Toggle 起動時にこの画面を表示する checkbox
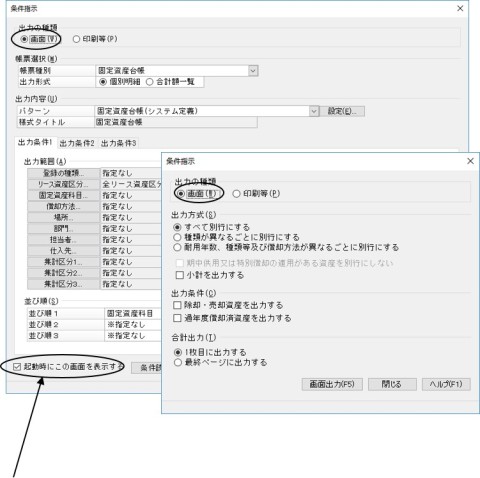 (x=68, y=367)
